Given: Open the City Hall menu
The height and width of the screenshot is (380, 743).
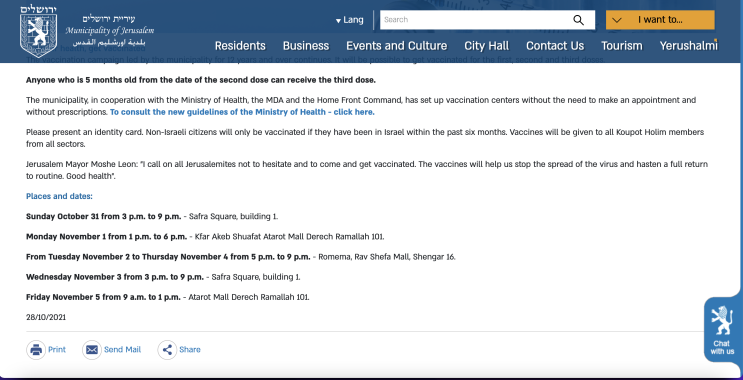Looking at the screenshot, I should point(487,46).
